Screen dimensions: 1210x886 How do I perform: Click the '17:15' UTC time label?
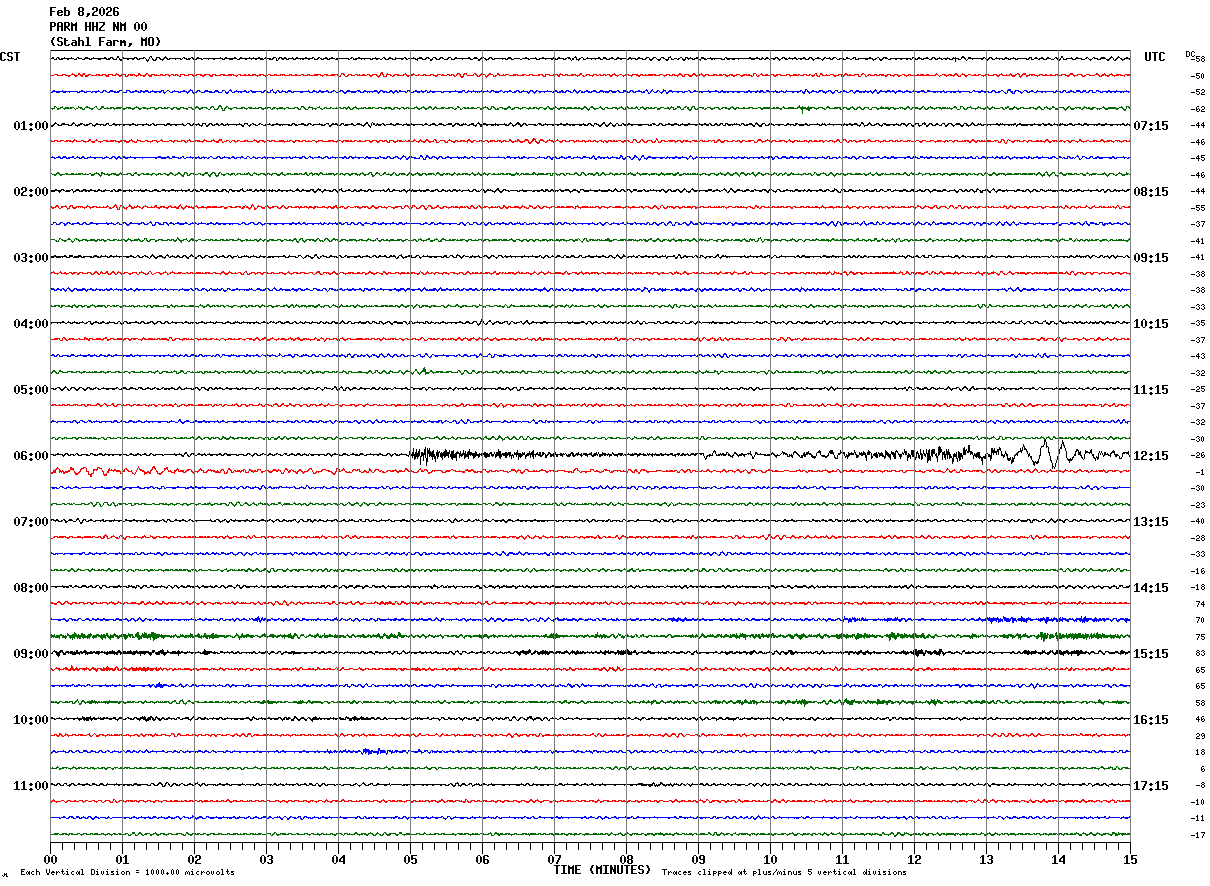click(x=1151, y=786)
